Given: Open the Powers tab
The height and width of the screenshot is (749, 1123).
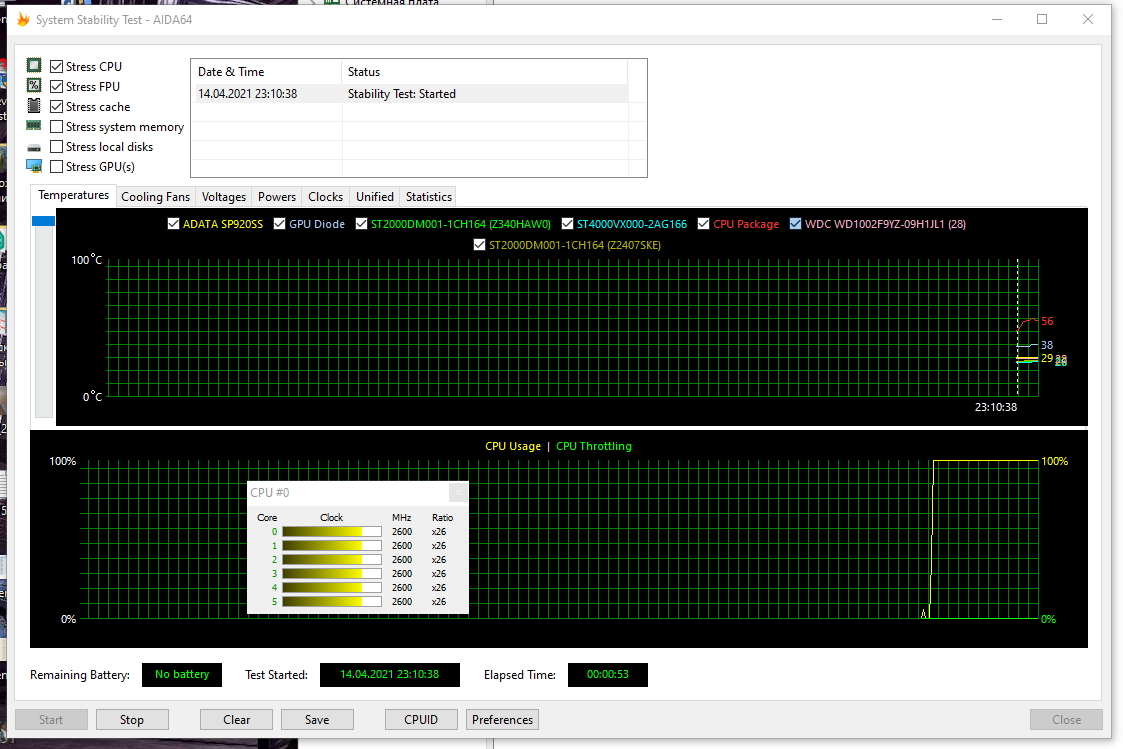Looking at the screenshot, I should [276, 197].
